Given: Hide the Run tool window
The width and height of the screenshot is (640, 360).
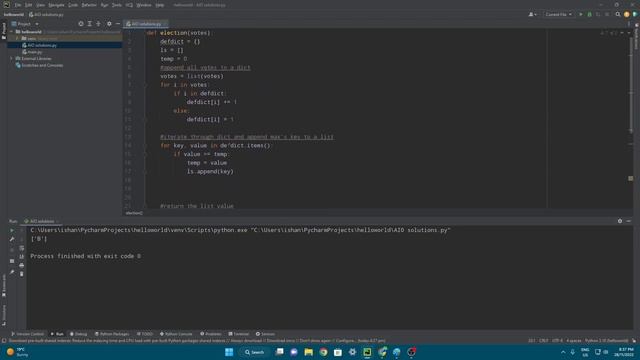Looking at the screenshot, I should (629, 221).
